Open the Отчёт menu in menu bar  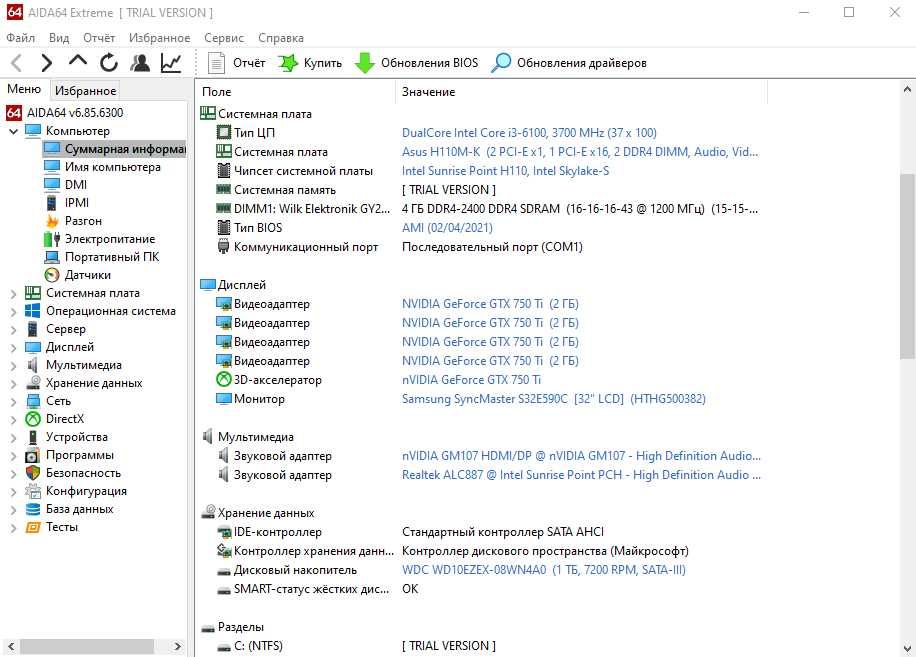[99, 38]
